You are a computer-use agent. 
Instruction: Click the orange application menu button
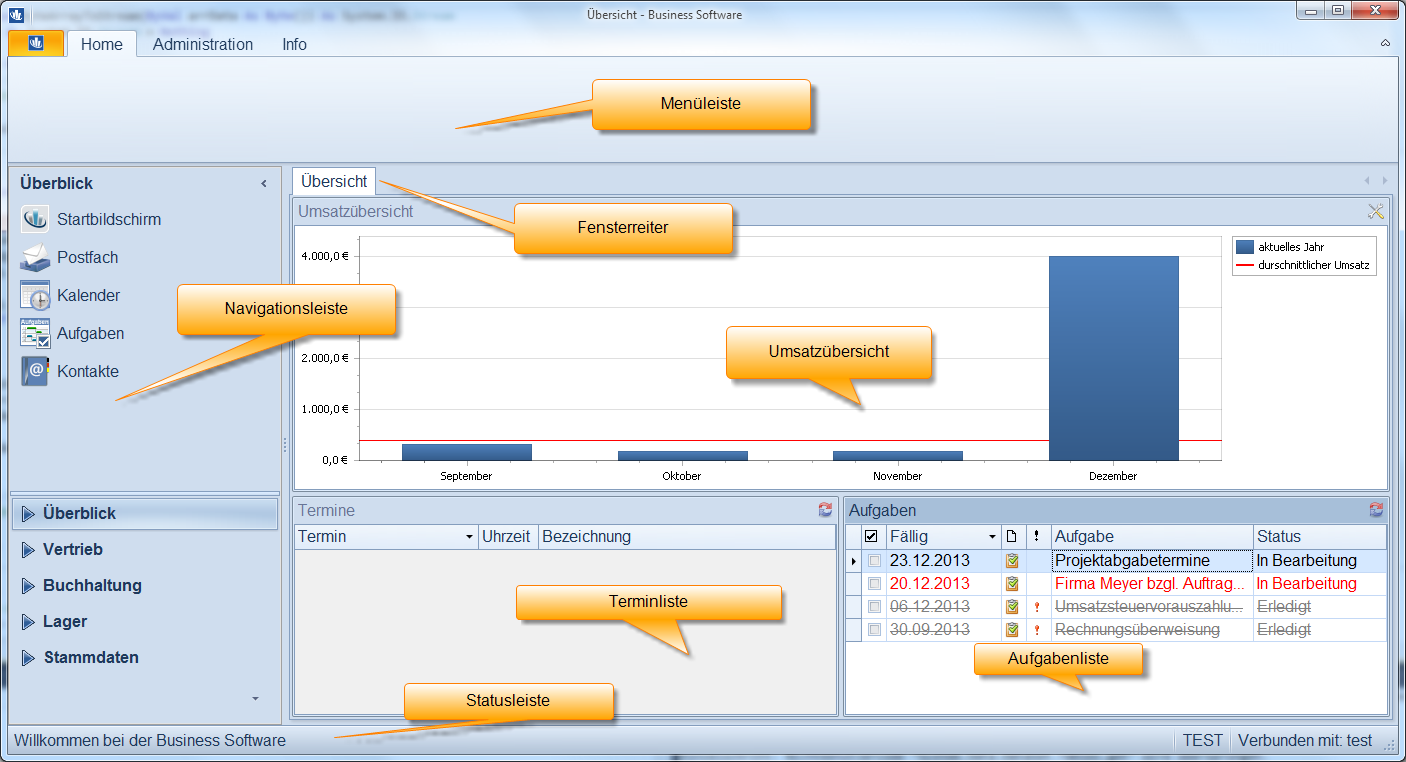36,43
